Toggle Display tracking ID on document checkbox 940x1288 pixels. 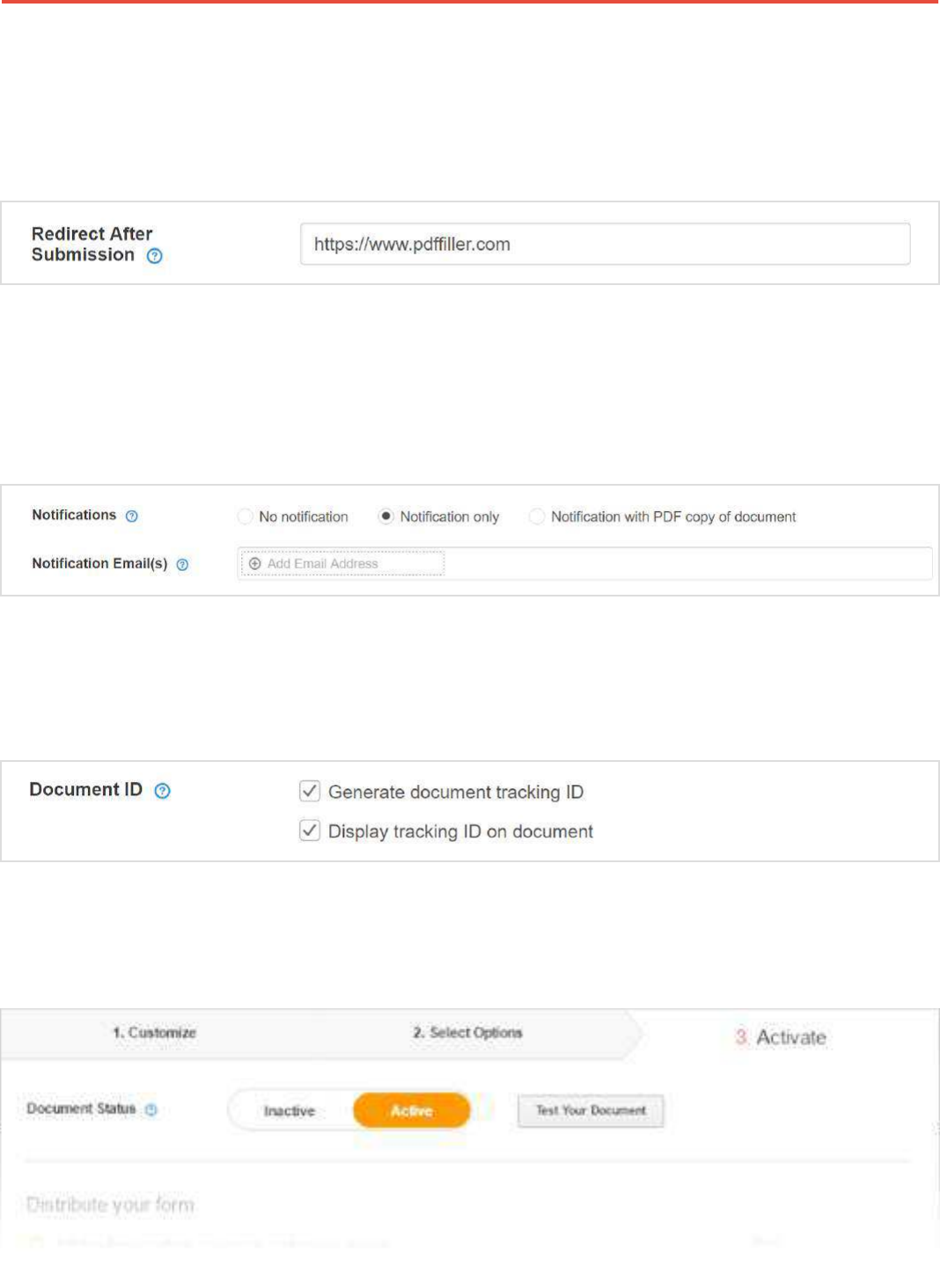[x=310, y=831]
